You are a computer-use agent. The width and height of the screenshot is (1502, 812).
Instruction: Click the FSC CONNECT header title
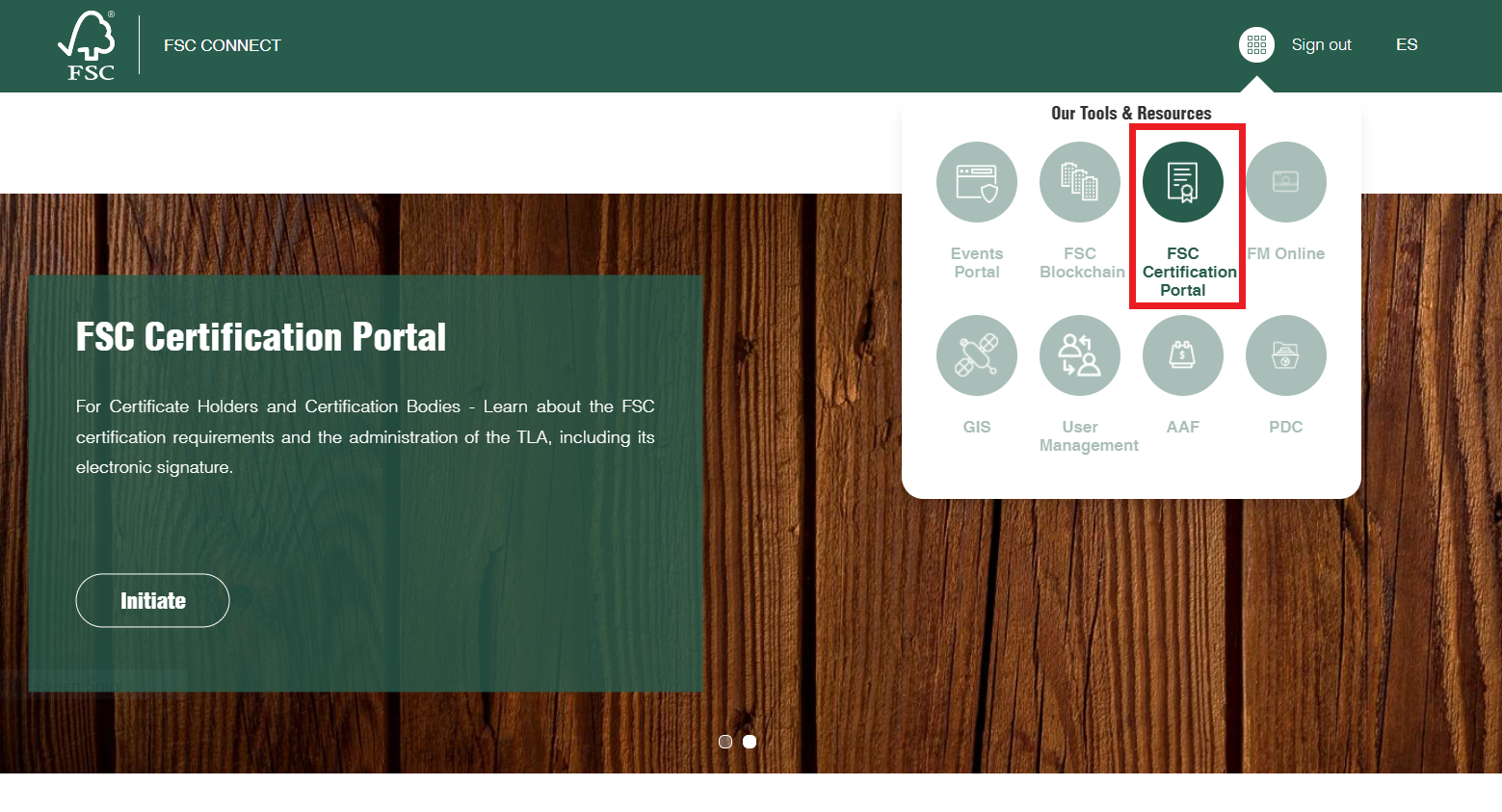[x=223, y=45]
